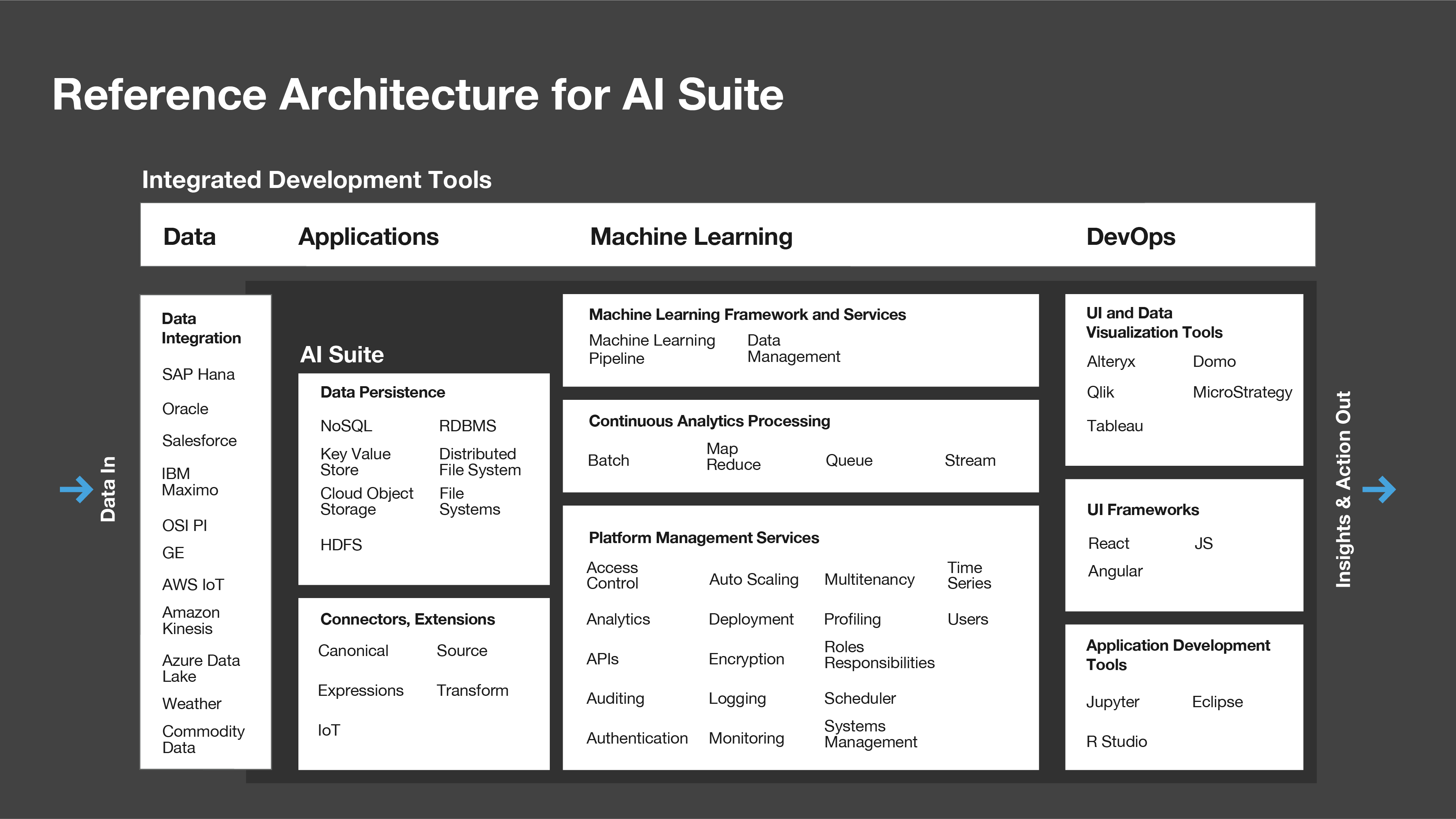Select React under UI Frameworks
Image resolution: width=1456 pixels, height=819 pixels.
(1108, 543)
